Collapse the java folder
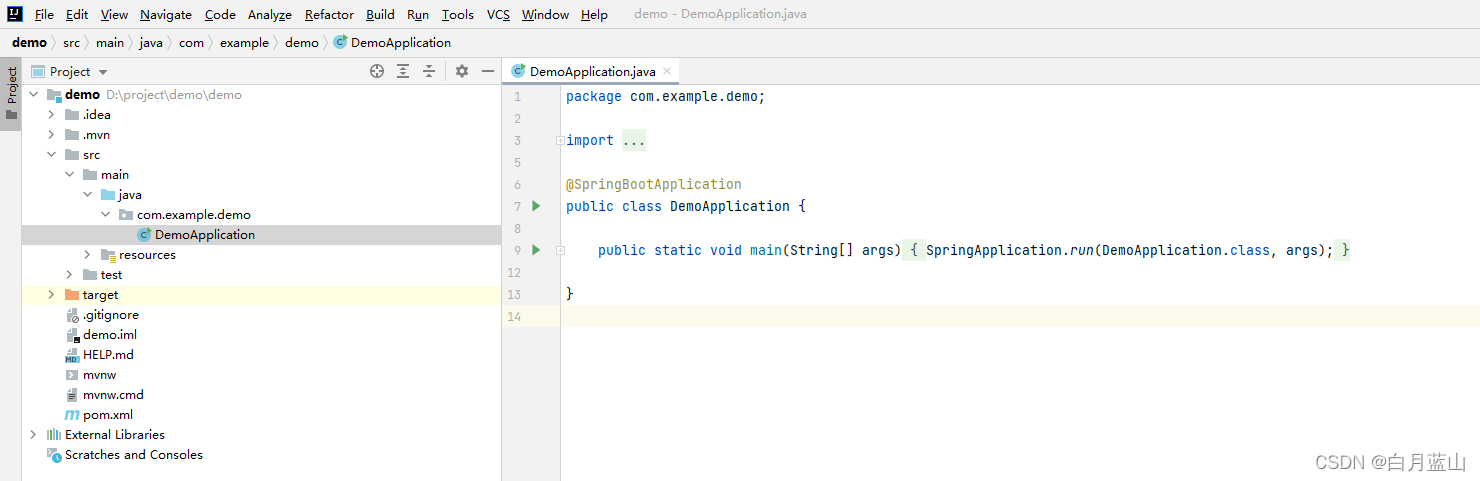Screen dimensions: 1480x481 [87, 195]
